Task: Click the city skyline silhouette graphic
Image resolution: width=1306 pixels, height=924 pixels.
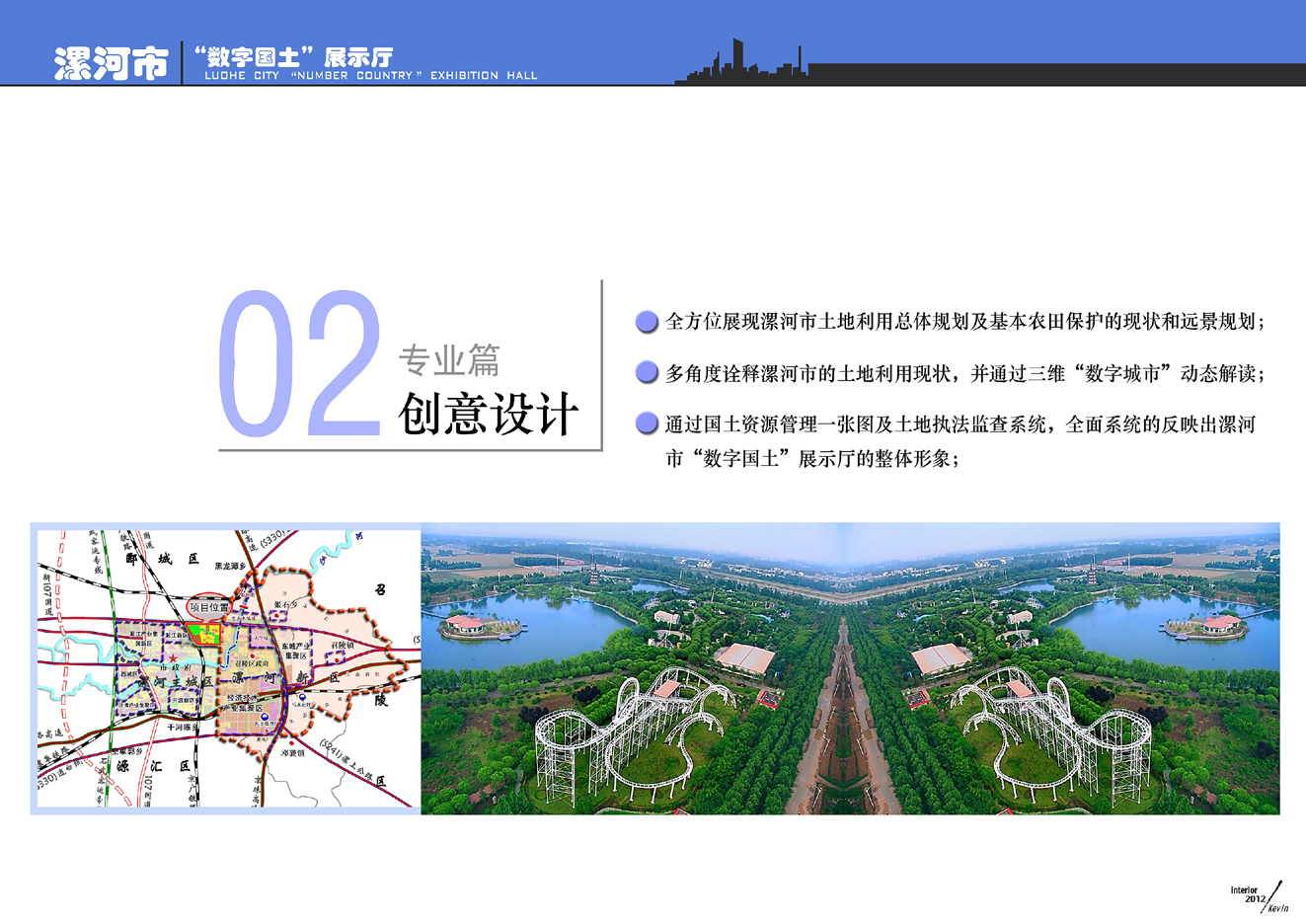Action: (x=745, y=67)
